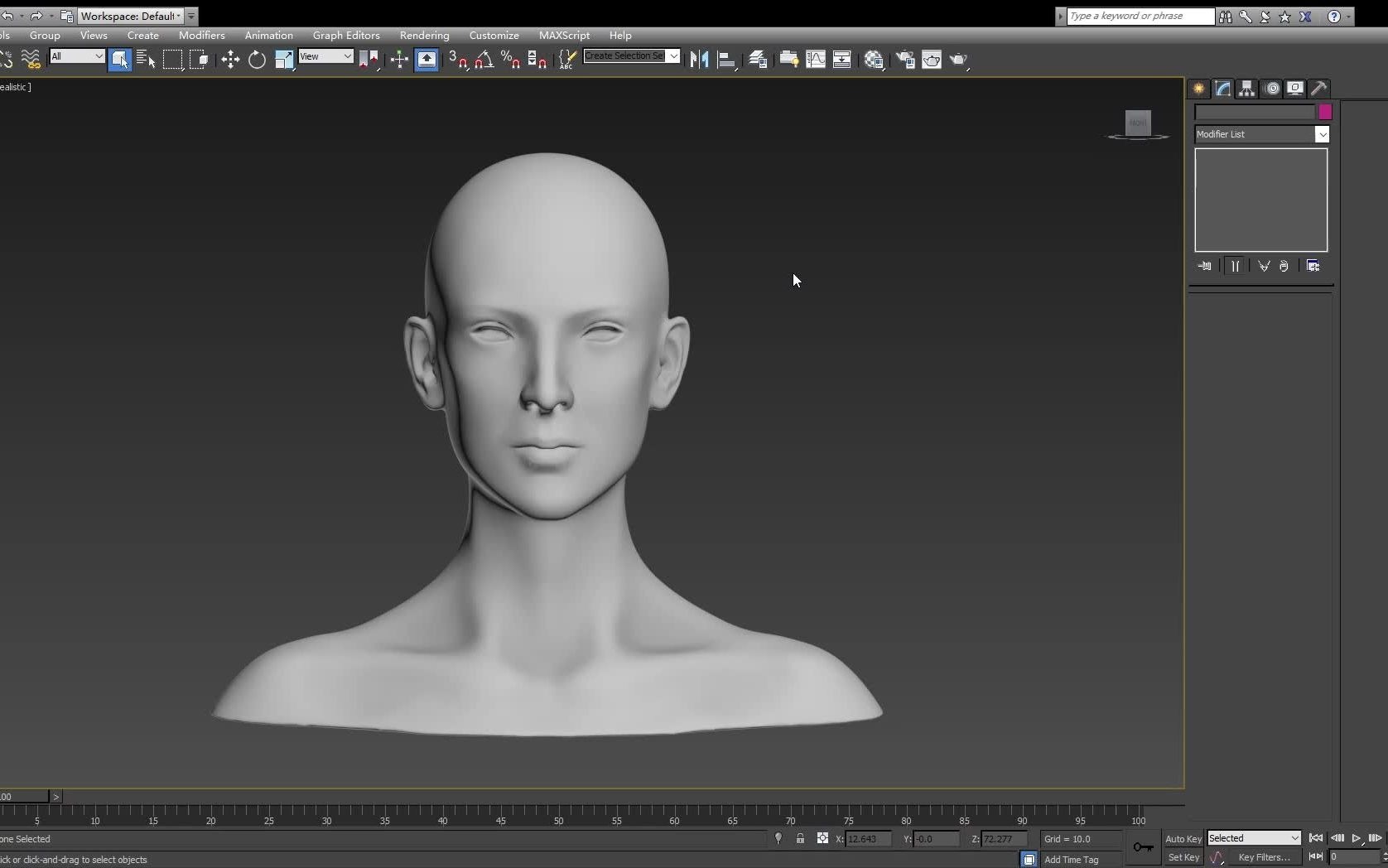The width and height of the screenshot is (1388, 868).
Task: Click inside the X coordinate field
Action: click(866, 839)
